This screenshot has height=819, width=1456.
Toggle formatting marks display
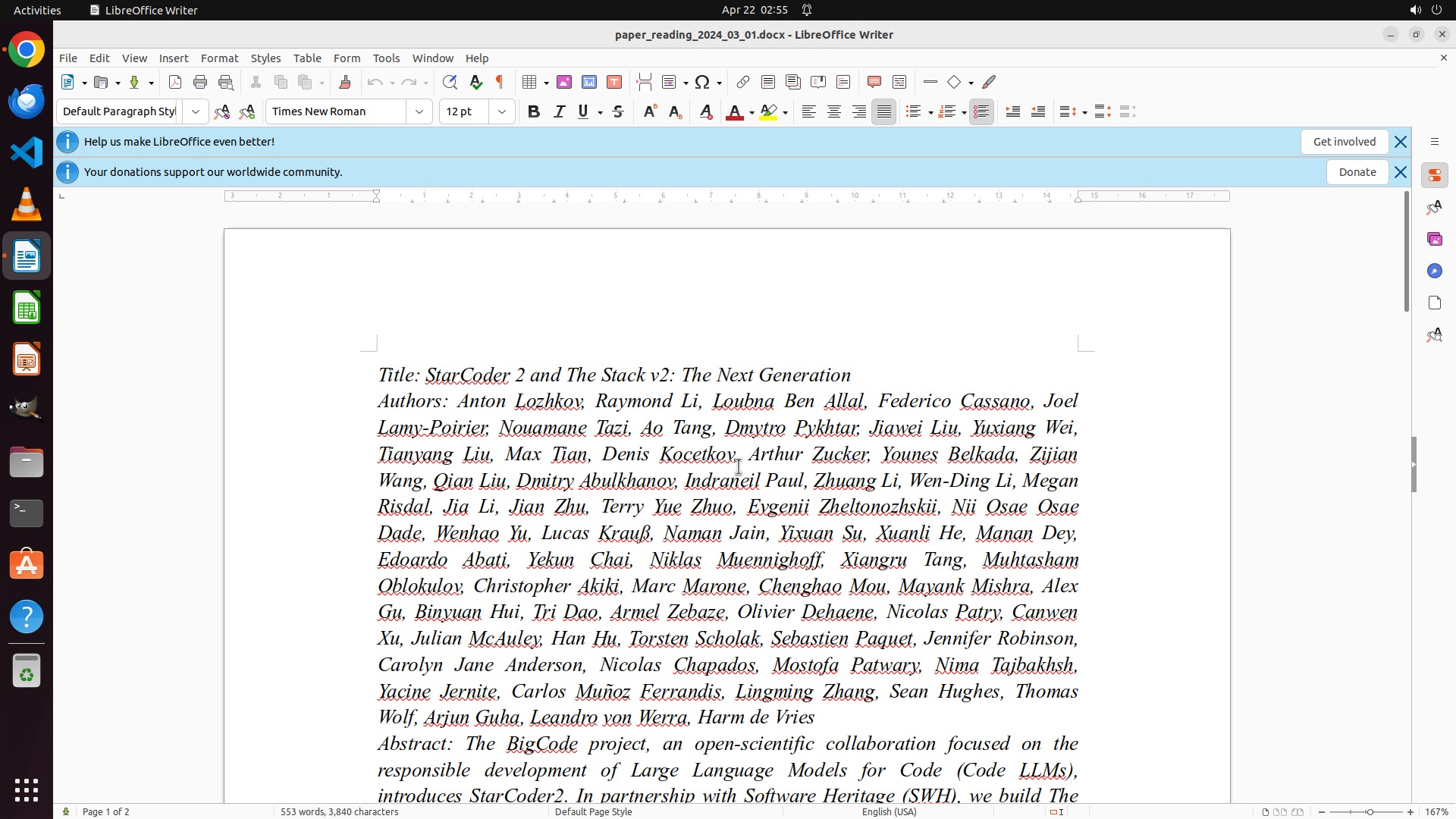point(500,82)
